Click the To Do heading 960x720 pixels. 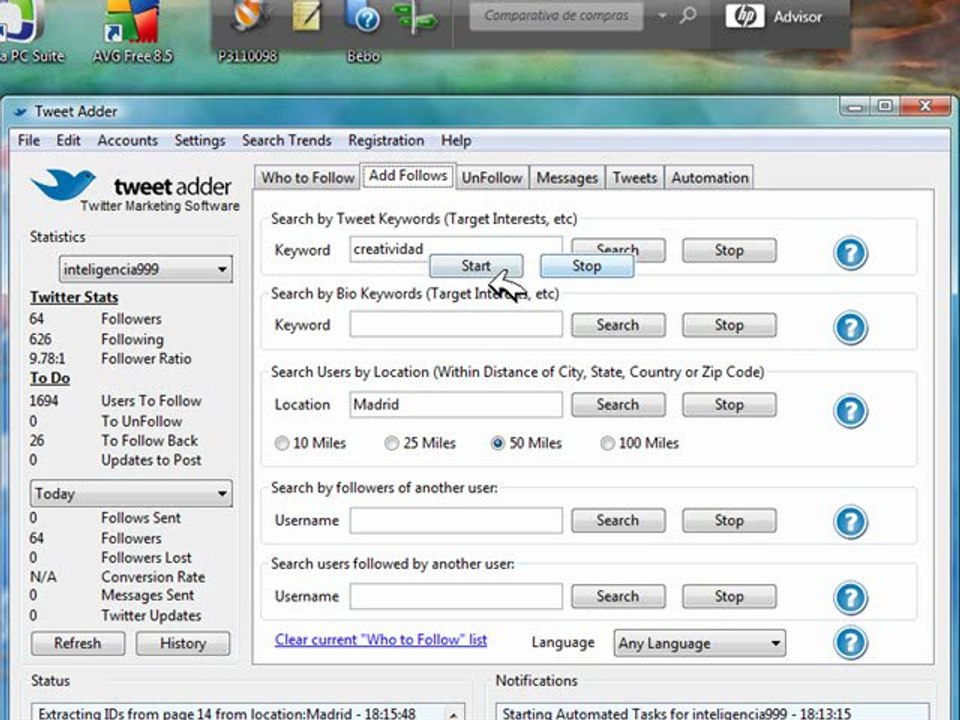click(50, 378)
